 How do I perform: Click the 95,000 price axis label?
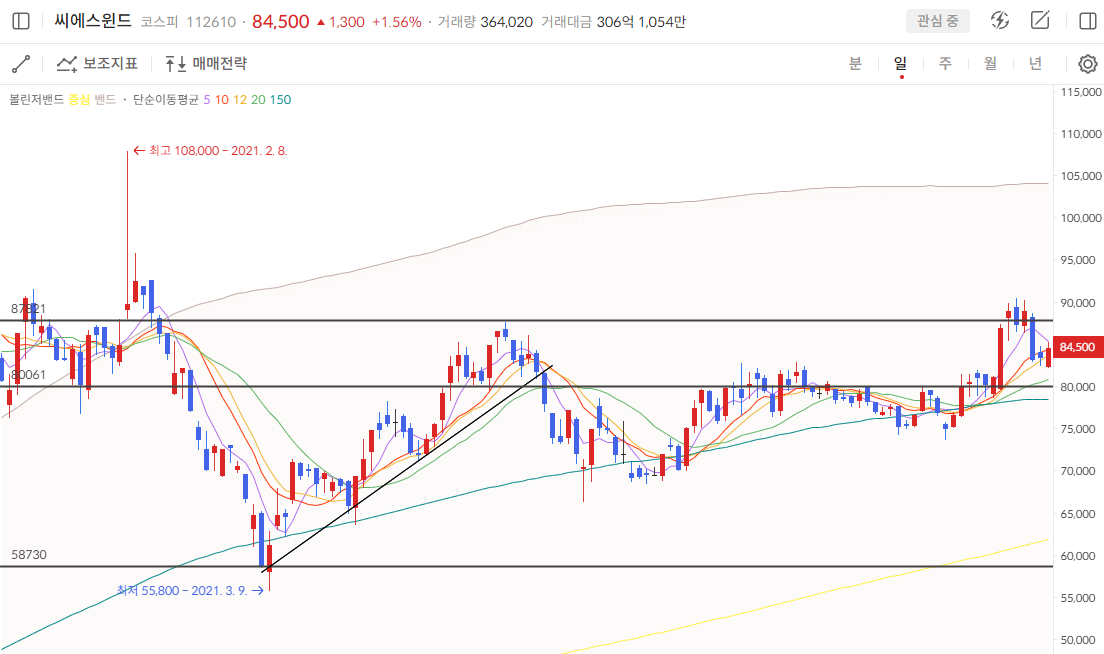1078,260
